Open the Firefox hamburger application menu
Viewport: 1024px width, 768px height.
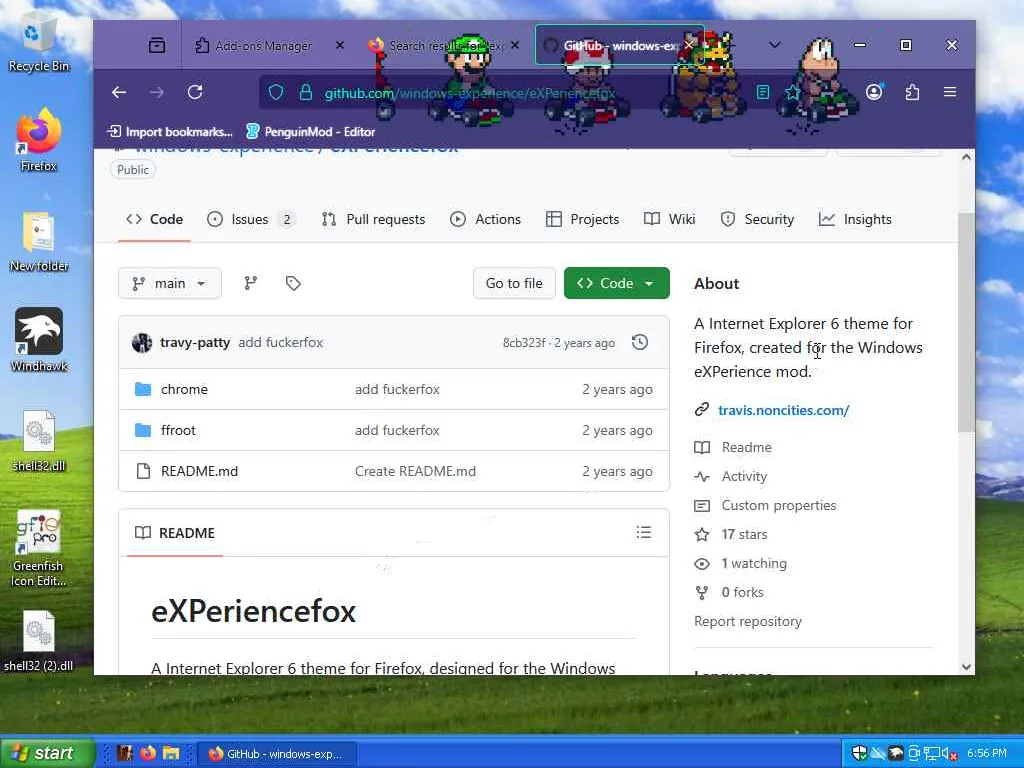point(950,92)
